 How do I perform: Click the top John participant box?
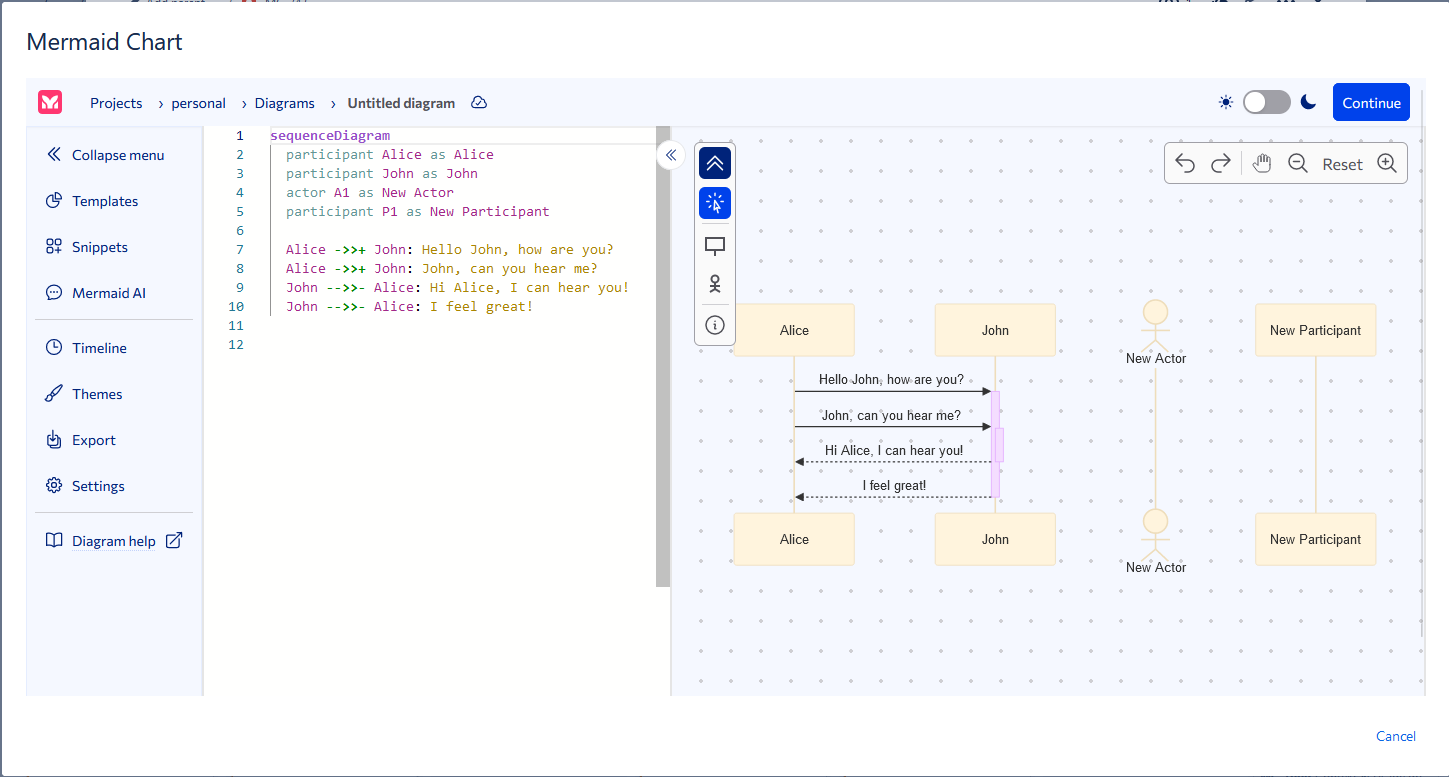coord(995,330)
